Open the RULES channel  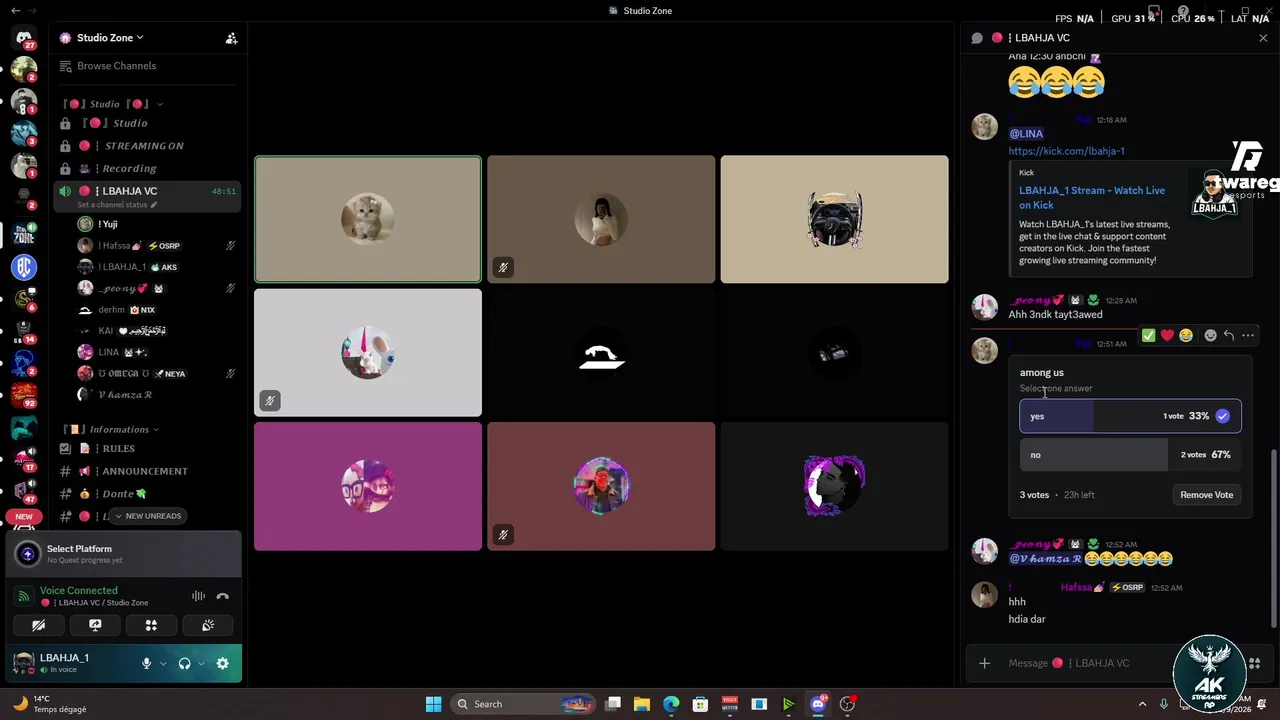tap(147, 448)
